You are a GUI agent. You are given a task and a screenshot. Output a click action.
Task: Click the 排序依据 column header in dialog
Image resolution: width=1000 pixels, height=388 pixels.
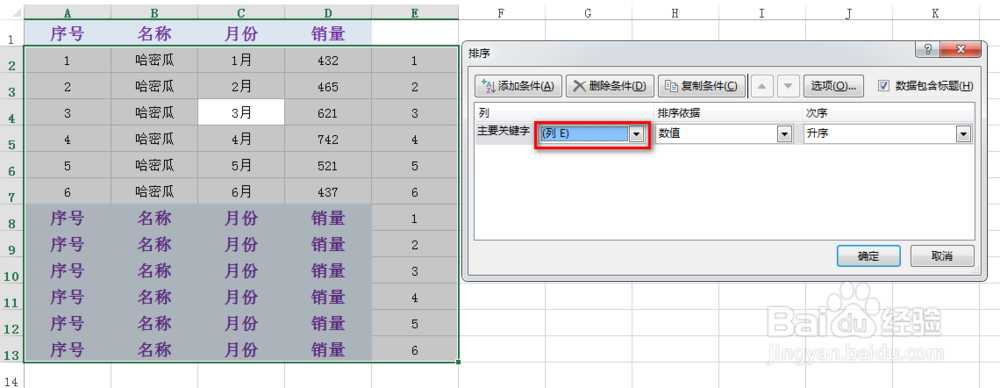tap(679, 113)
